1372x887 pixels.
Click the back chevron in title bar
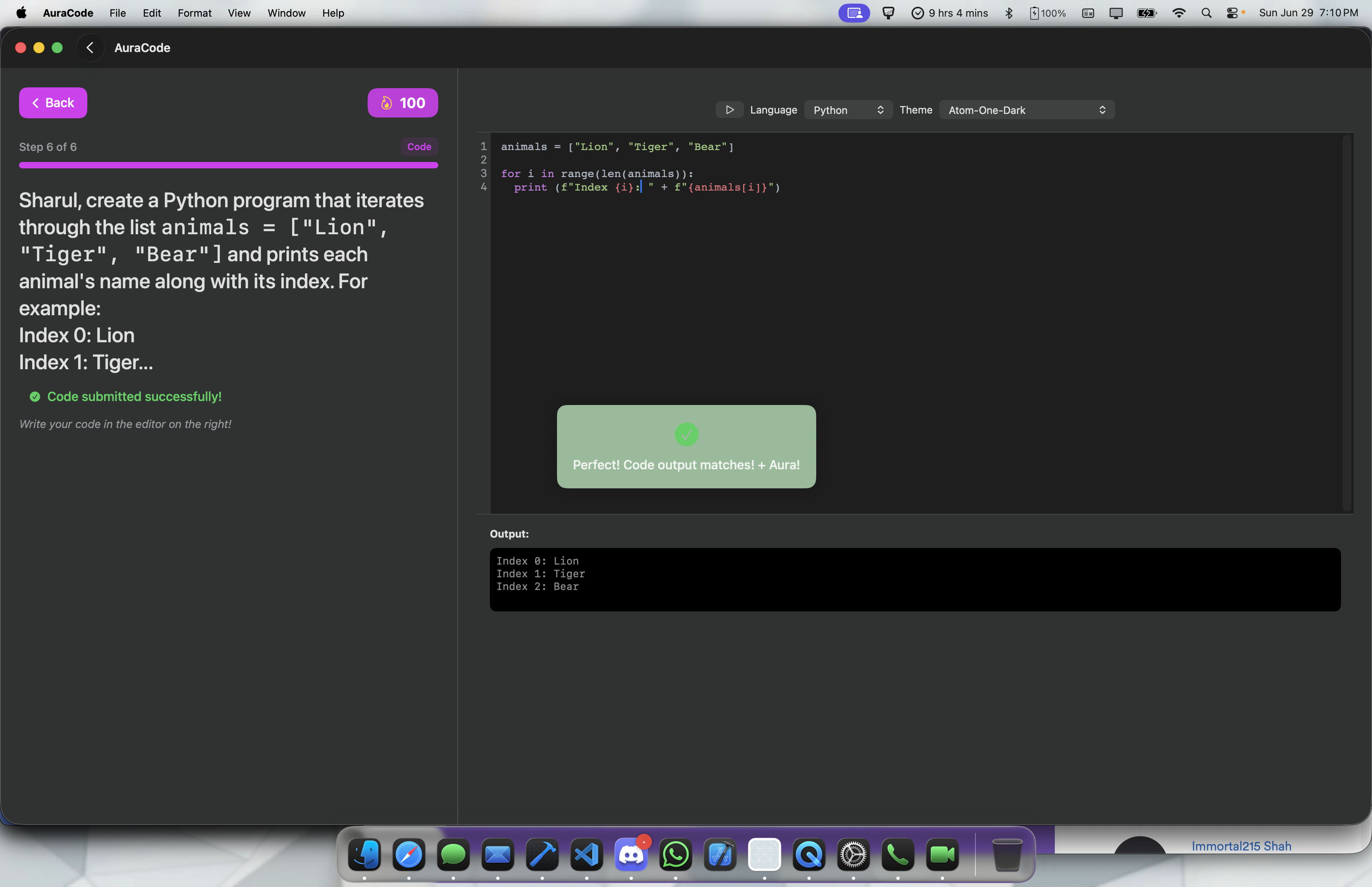click(90, 48)
